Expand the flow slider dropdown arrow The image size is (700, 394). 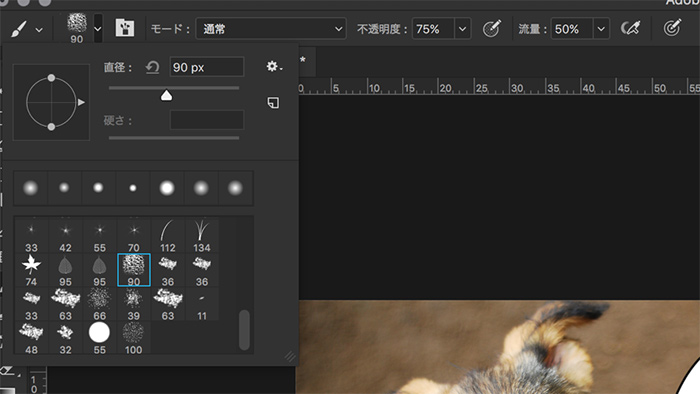click(x=601, y=29)
